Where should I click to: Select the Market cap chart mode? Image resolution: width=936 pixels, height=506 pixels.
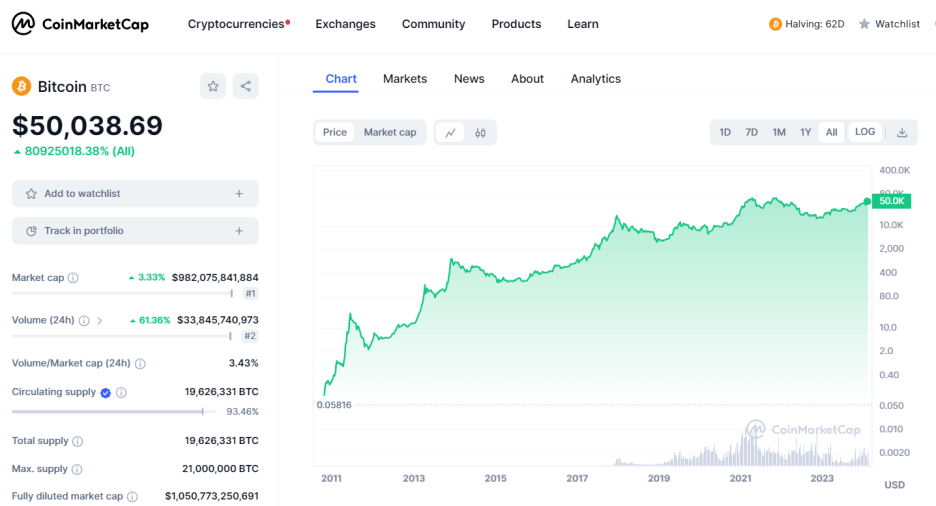point(390,132)
